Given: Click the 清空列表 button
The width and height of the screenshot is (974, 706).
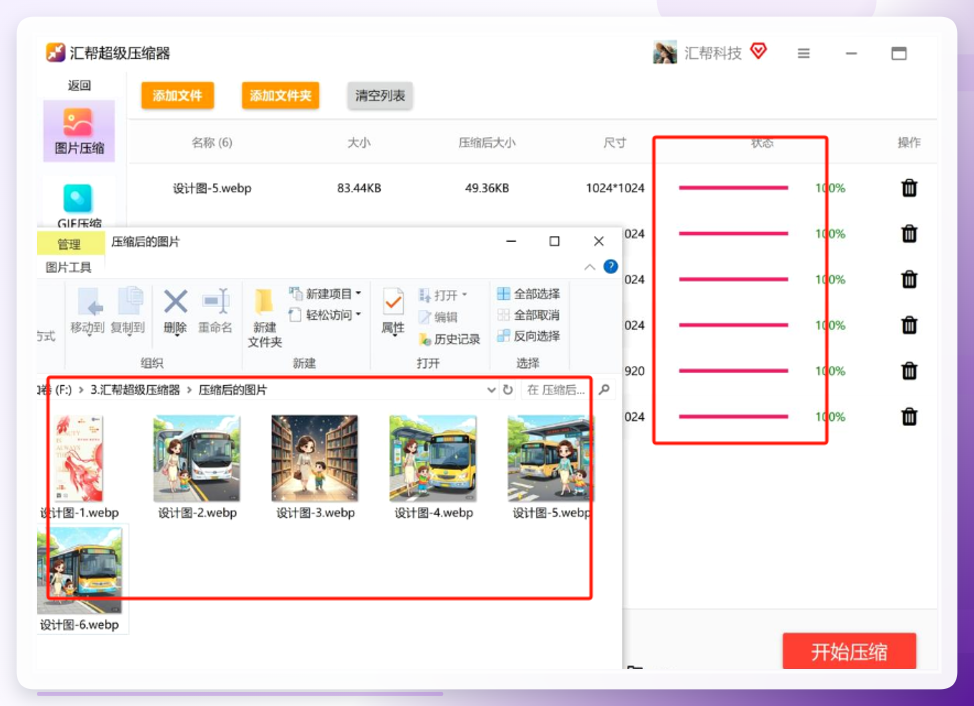Looking at the screenshot, I should pos(380,96).
